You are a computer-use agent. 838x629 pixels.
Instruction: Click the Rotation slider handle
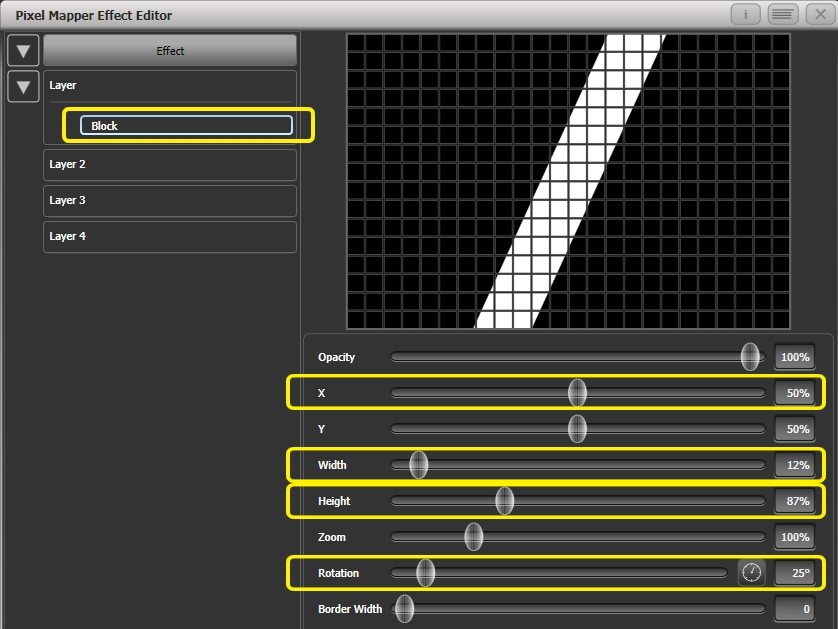tap(425, 573)
